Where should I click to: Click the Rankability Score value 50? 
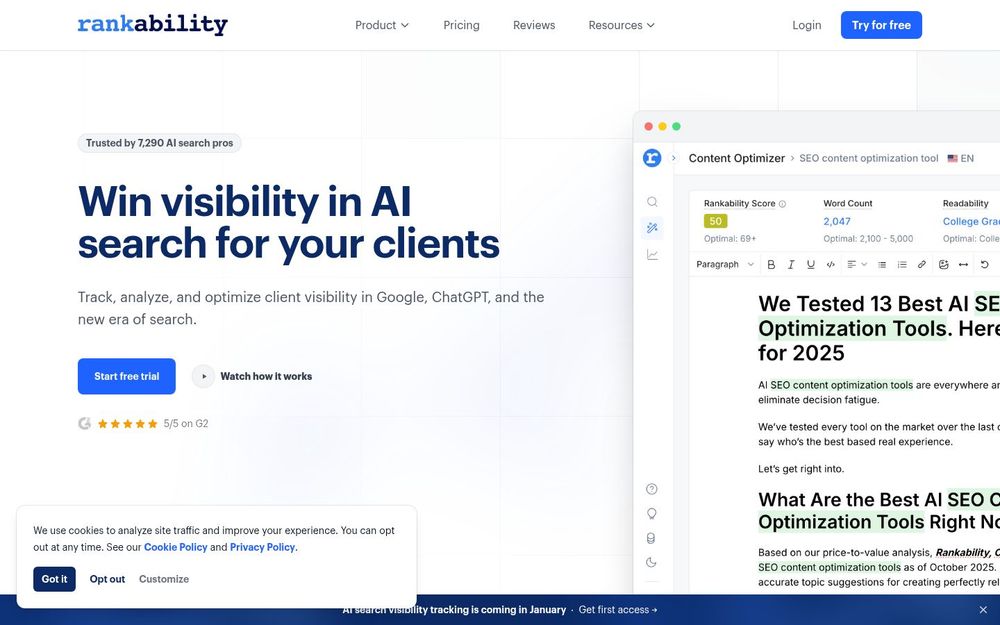click(x=716, y=221)
